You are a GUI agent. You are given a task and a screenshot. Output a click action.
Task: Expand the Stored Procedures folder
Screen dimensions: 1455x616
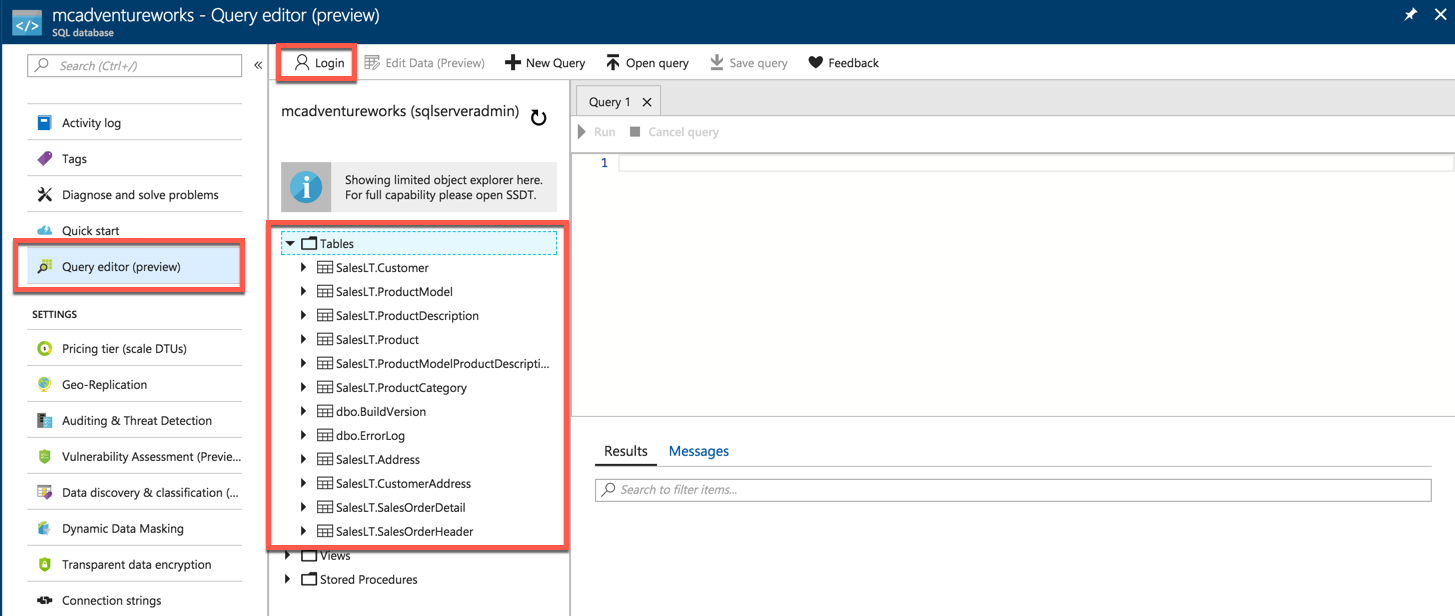point(288,580)
